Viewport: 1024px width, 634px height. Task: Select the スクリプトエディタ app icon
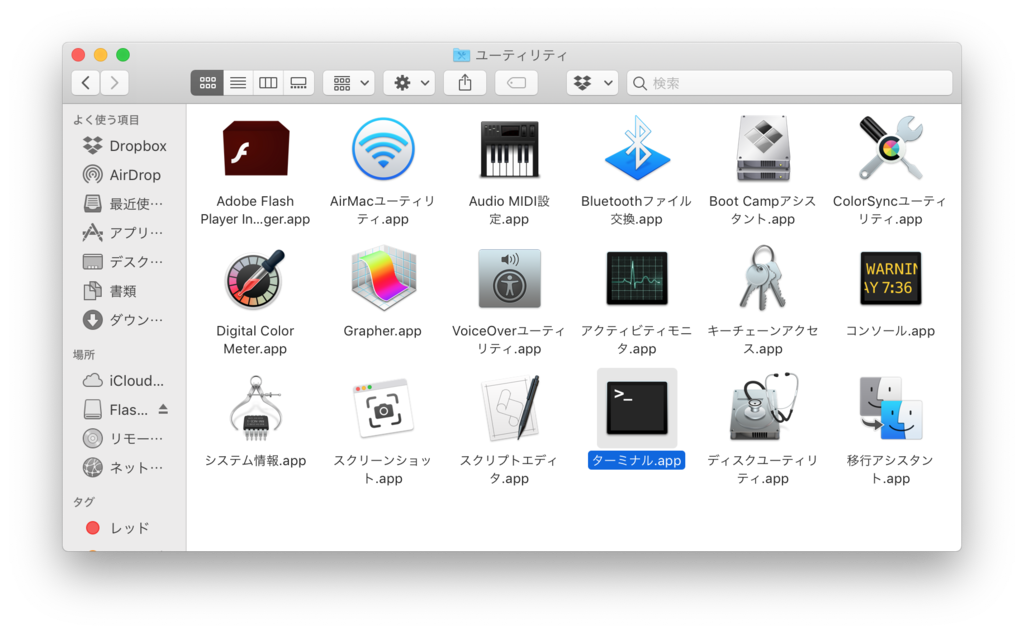point(511,409)
